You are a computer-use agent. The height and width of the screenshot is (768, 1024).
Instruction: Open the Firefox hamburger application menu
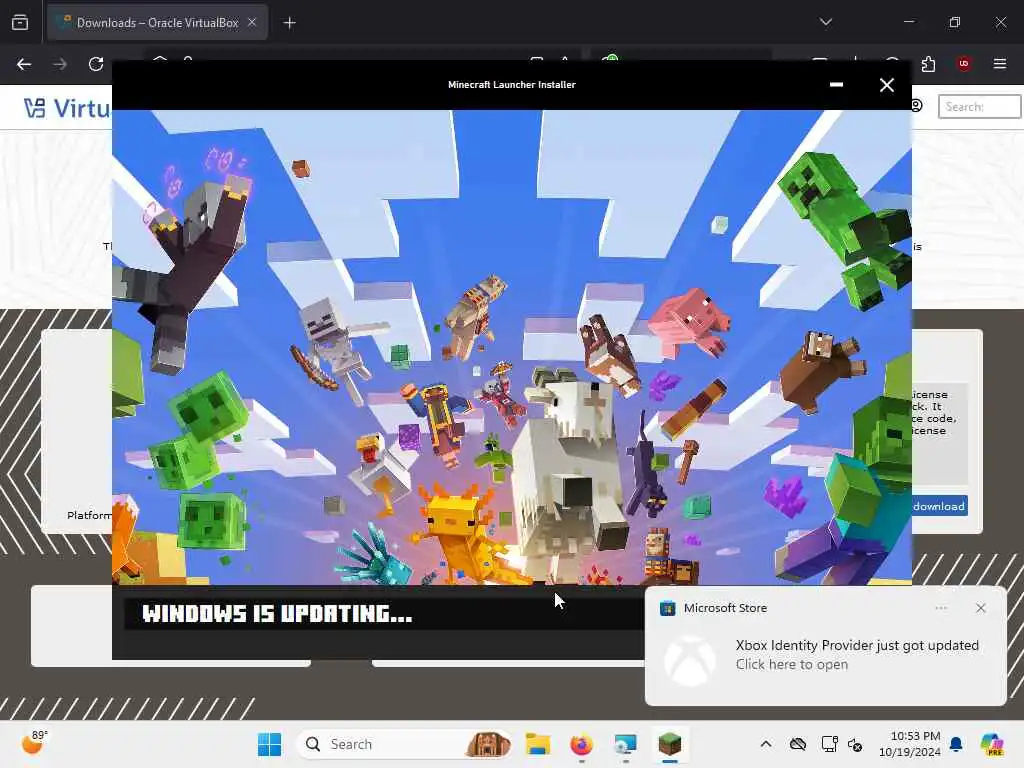pos(999,64)
